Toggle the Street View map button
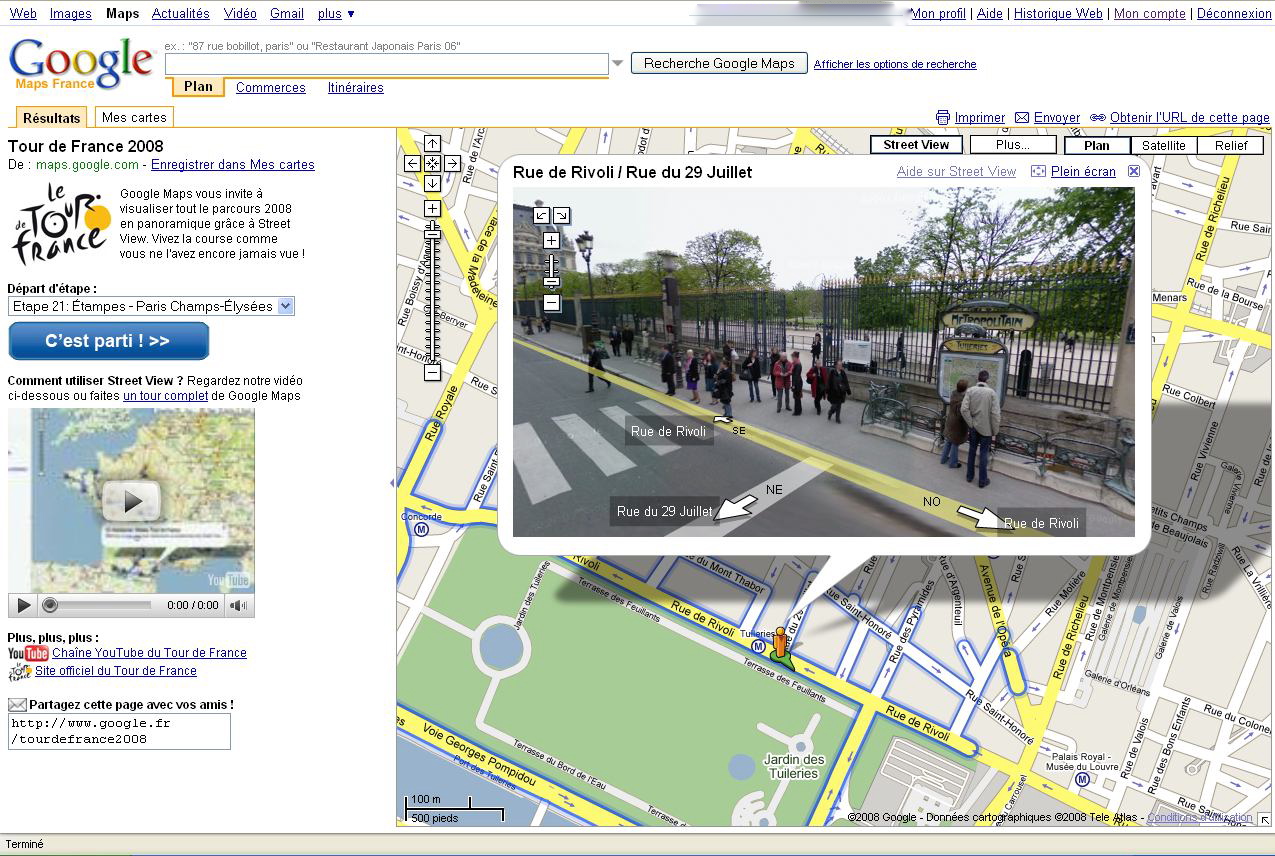This screenshot has height=856, width=1275. 915,145
